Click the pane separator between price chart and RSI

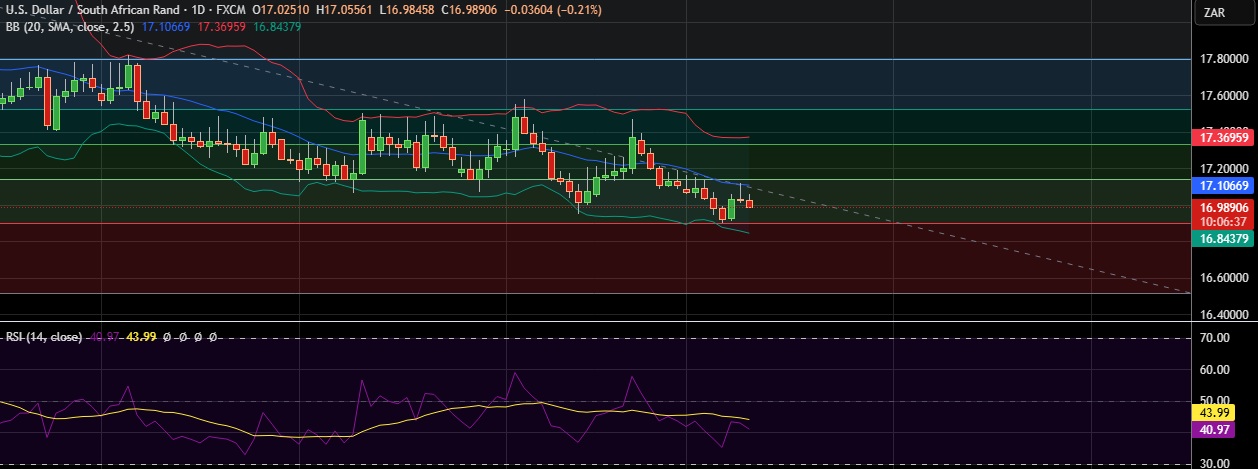600,322
